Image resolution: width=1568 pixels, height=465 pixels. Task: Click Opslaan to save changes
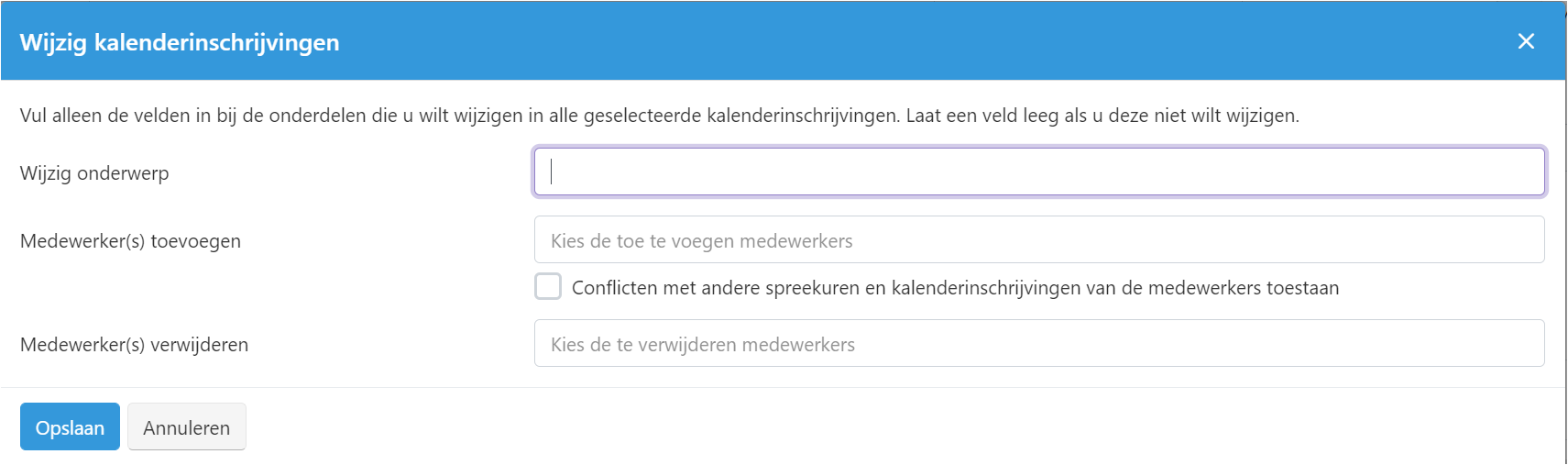[x=70, y=427]
